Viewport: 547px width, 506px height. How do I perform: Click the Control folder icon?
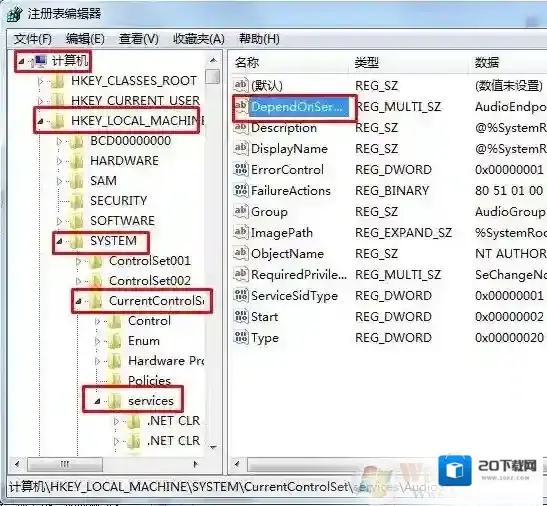coord(115,321)
